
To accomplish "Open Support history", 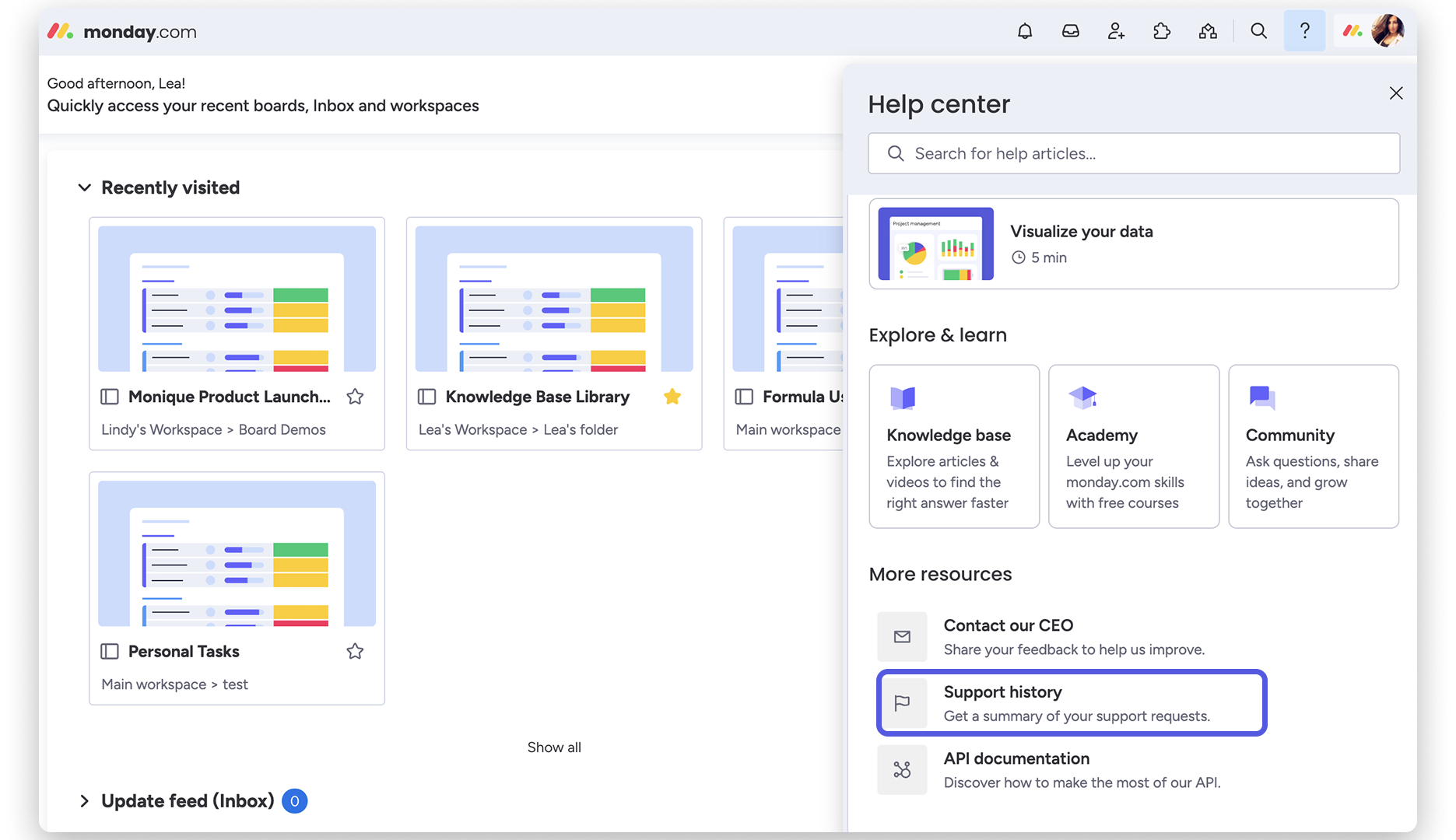I will coord(1072,703).
